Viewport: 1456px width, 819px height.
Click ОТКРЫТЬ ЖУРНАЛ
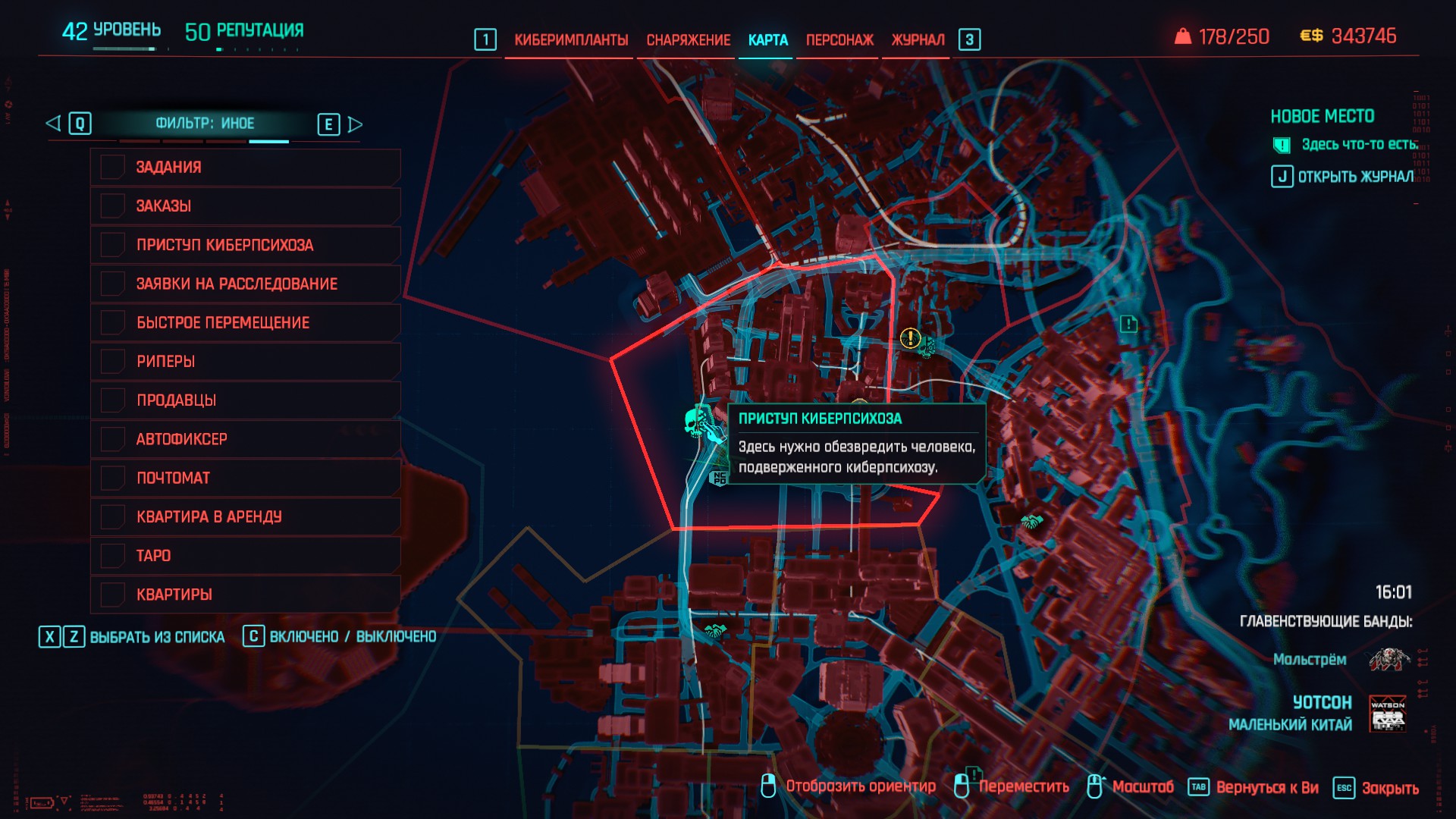coord(1356,177)
